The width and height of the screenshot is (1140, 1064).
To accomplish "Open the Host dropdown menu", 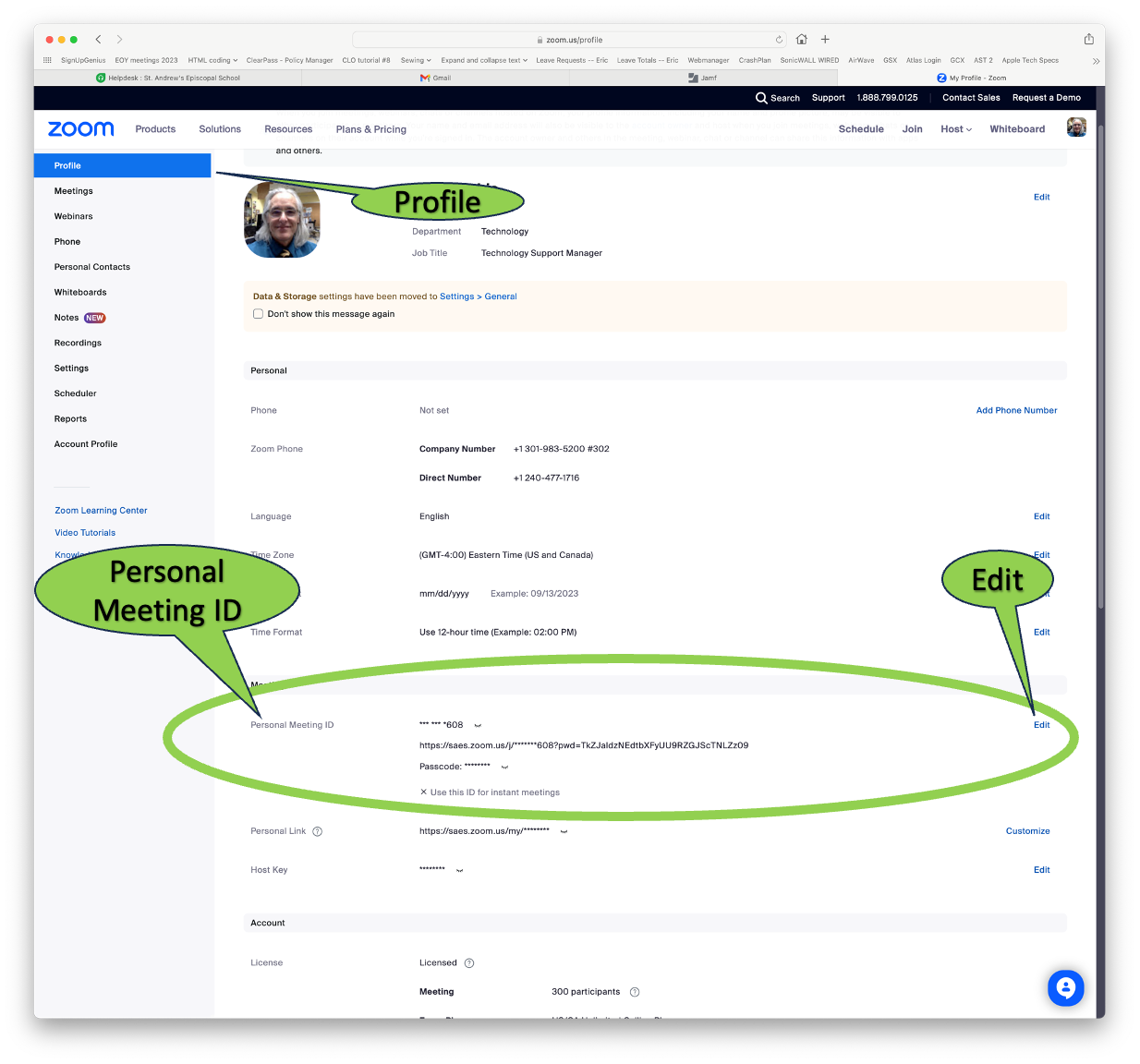I will tap(956, 129).
